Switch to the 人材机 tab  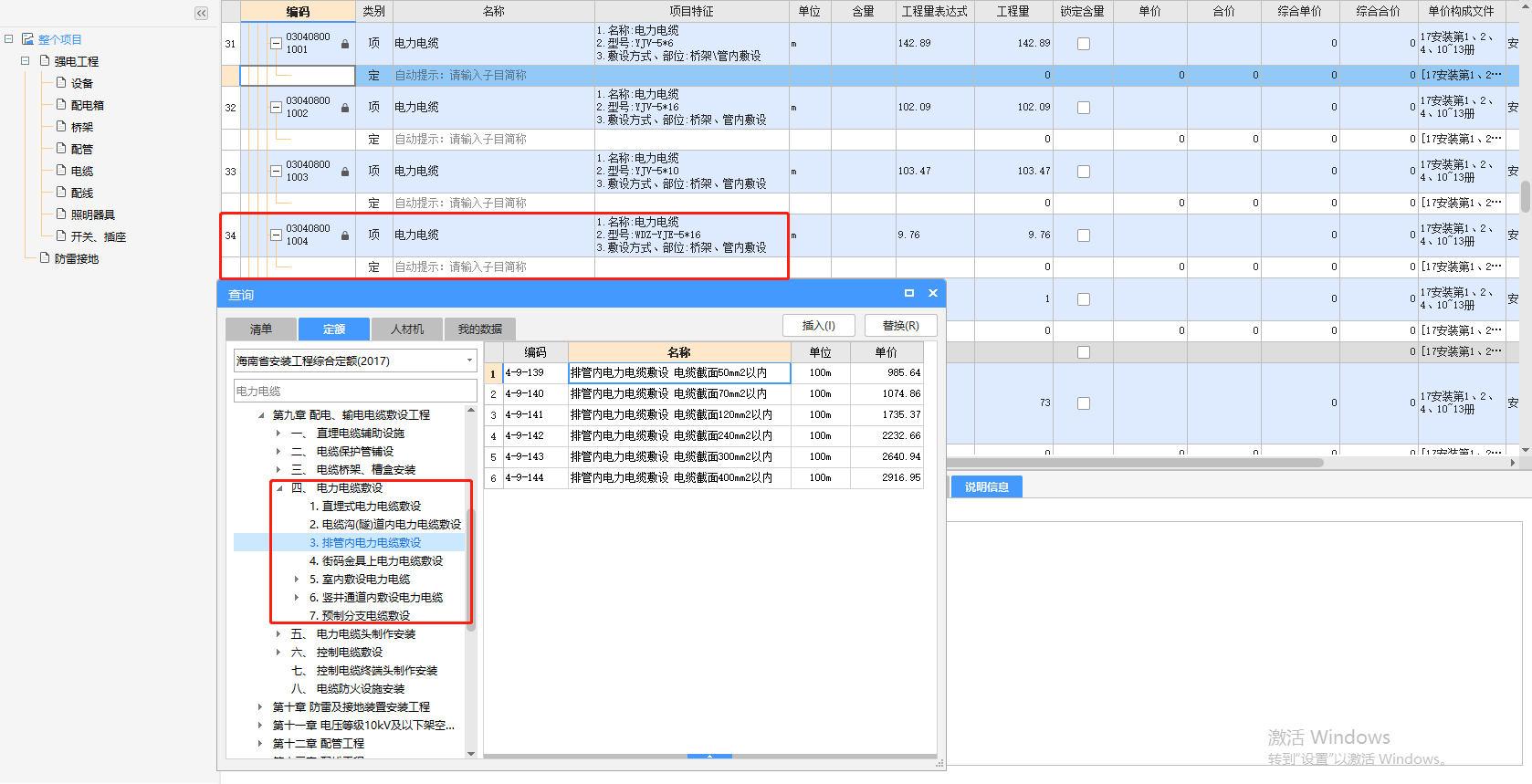point(407,329)
